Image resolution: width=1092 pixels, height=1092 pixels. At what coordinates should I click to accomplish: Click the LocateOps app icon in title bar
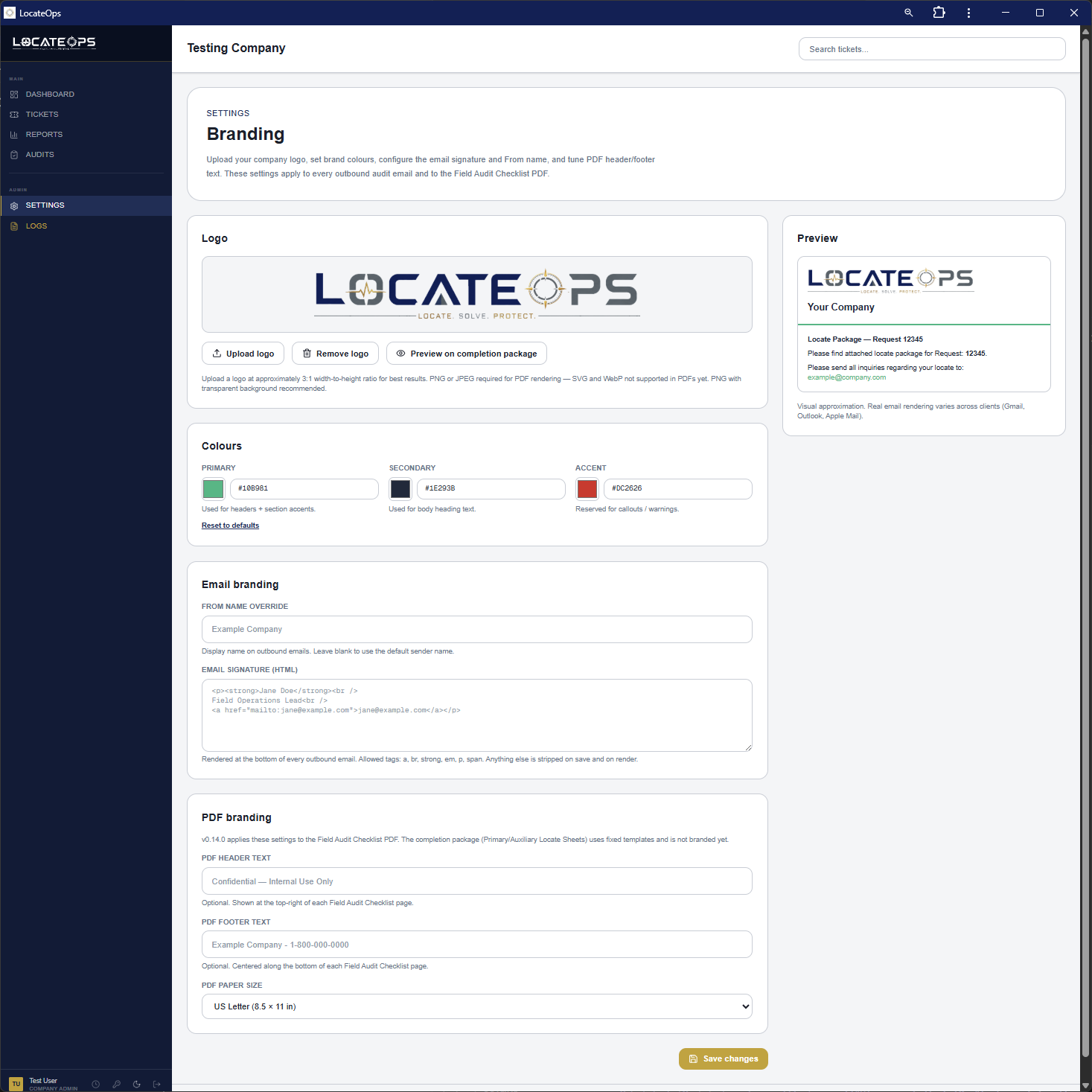pyautogui.click(x=10, y=13)
